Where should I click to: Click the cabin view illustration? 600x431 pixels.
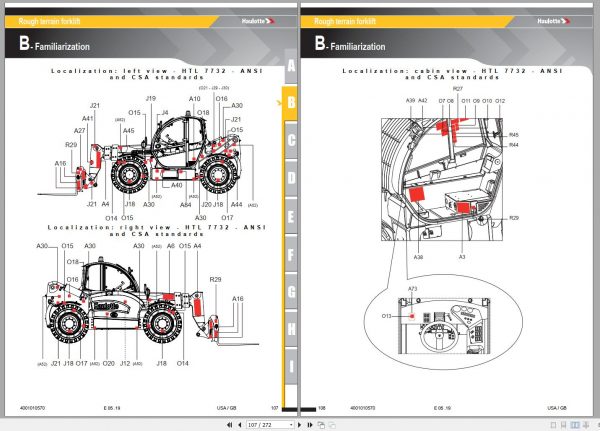pyautogui.click(x=442, y=179)
